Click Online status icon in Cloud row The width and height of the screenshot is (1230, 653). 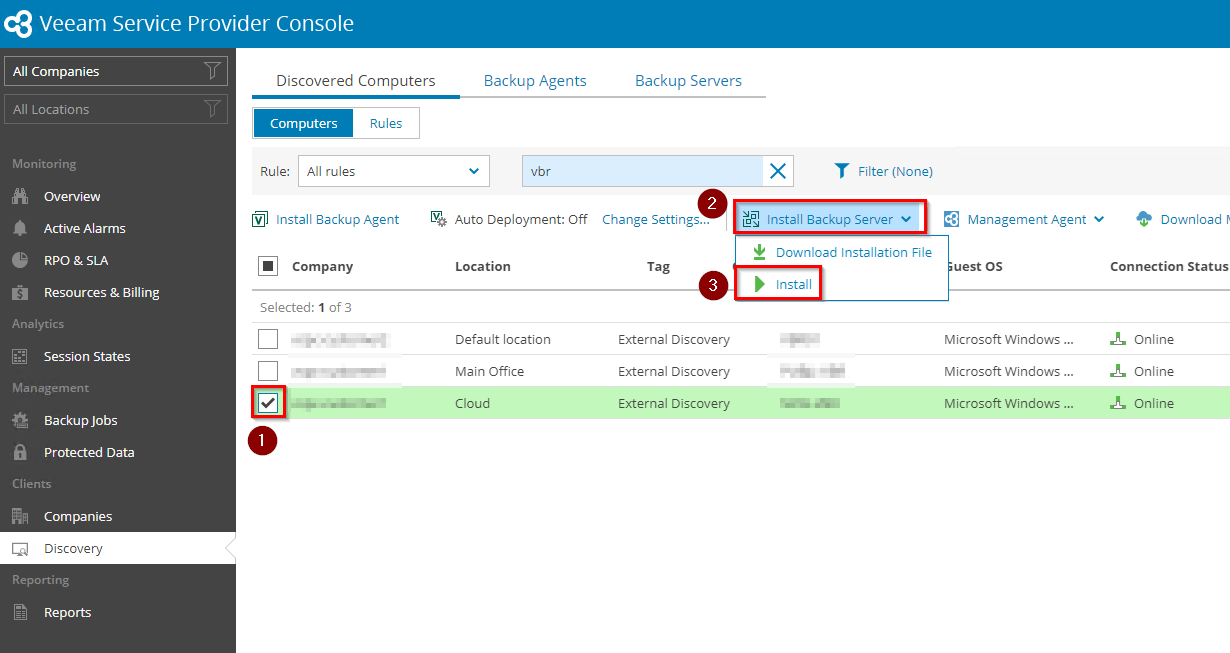point(1118,403)
